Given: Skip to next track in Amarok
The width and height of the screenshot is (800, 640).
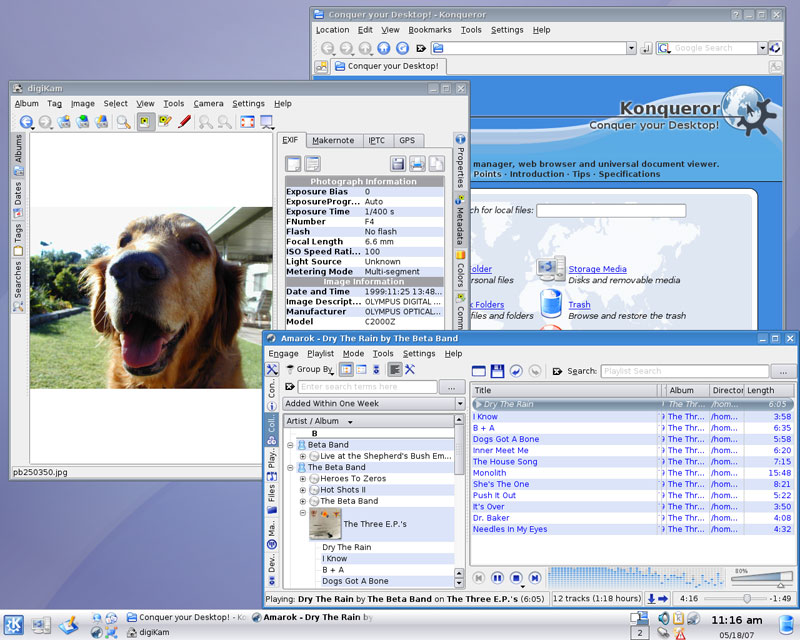Looking at the screenshot, I should click(x=535, y=578).
